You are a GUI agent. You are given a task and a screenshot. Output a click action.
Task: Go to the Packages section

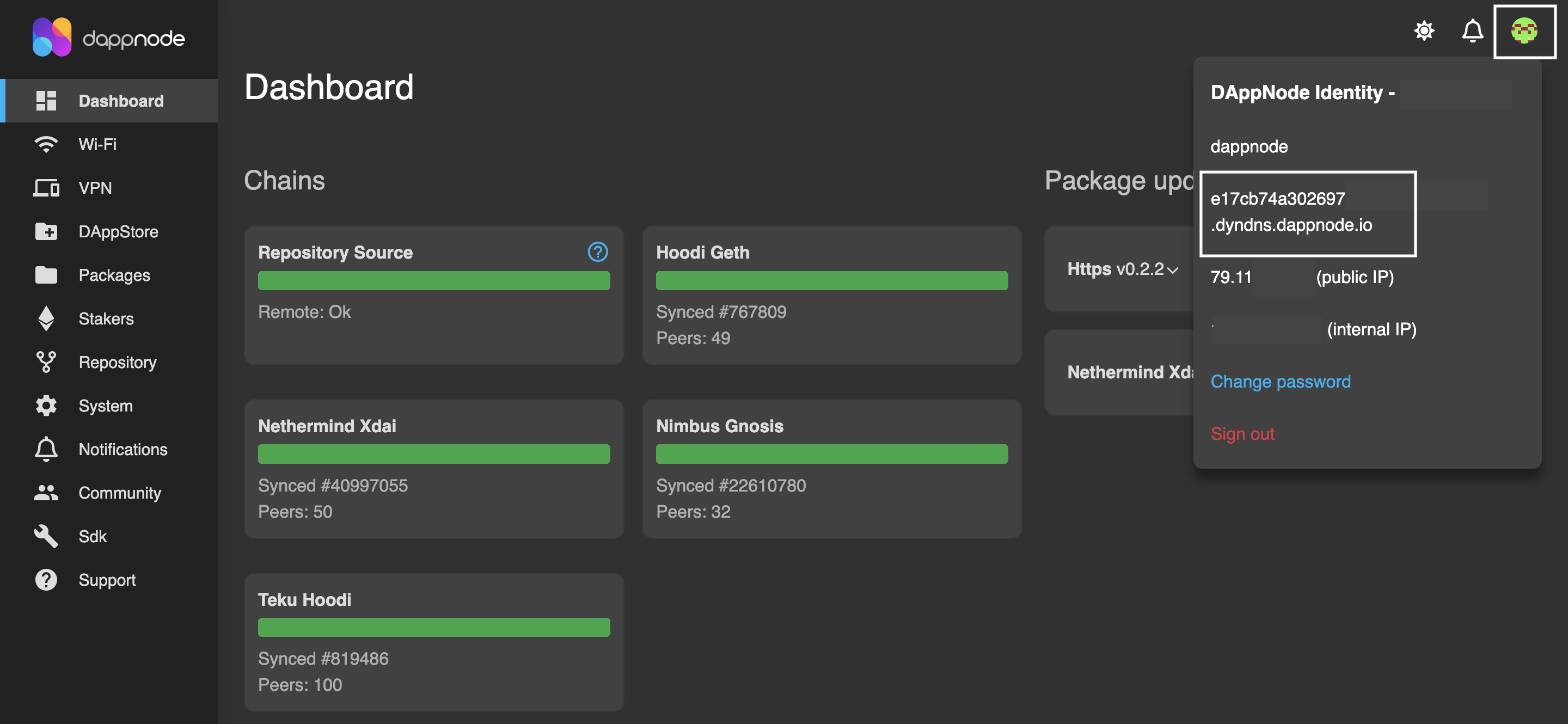pos(114,275)
